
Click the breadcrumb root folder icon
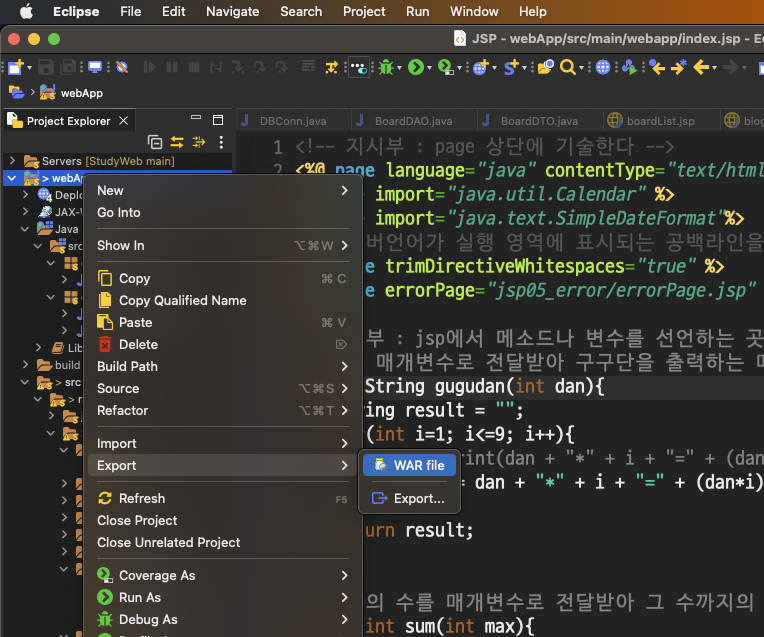(16, 92)
